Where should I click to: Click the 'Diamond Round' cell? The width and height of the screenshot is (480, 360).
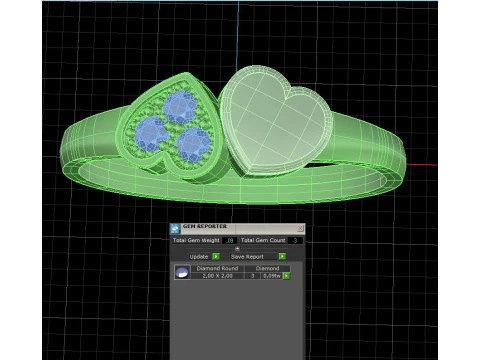pyautogui.click(x=217, y=268)
